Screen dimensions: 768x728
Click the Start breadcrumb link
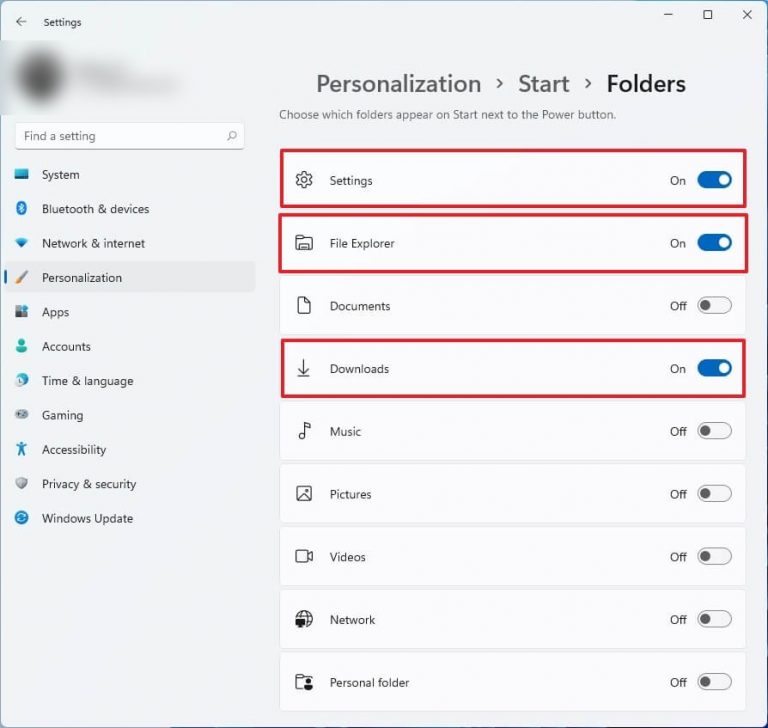(x=544, y=84)
